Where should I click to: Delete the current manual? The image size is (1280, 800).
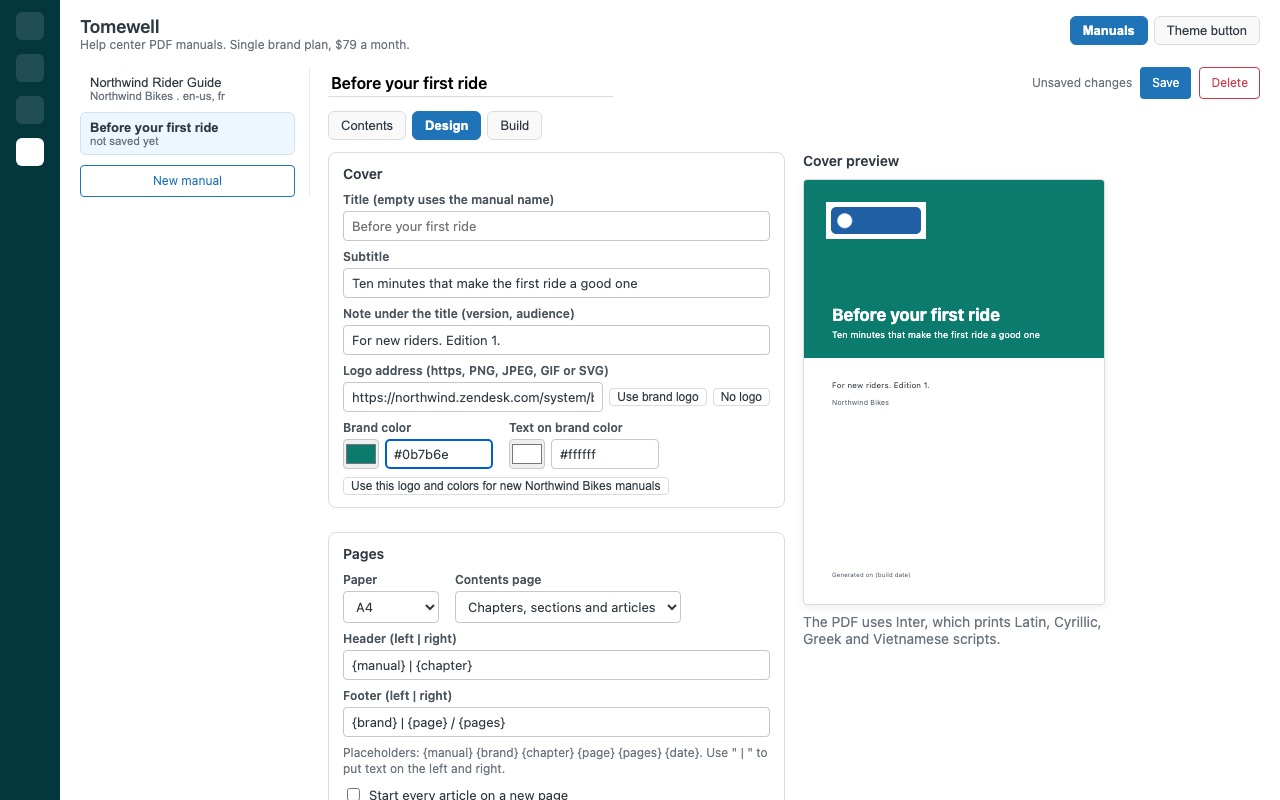pos(1229,83)
